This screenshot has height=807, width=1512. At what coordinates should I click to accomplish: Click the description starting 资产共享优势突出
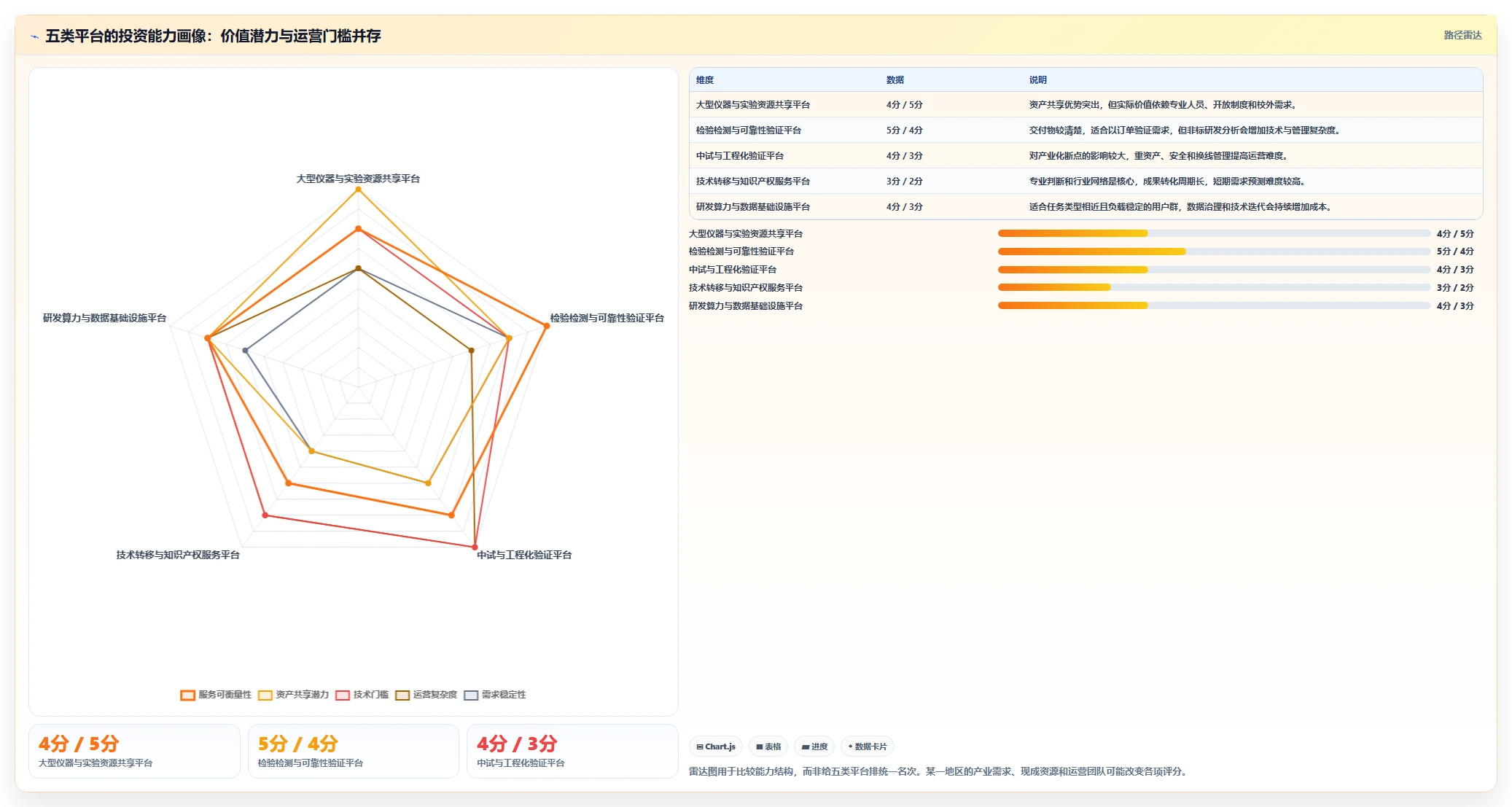1163,105
